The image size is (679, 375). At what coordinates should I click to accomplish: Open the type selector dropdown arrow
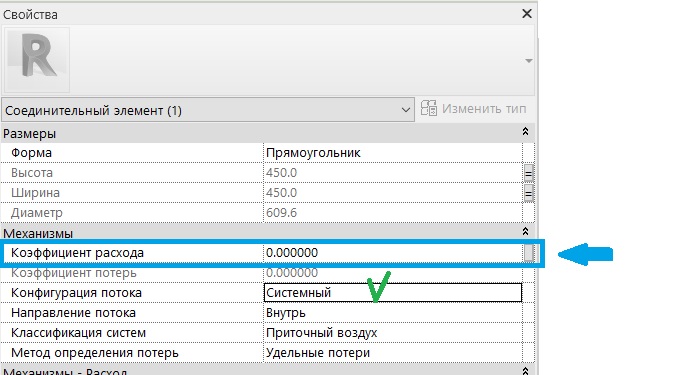529,61
